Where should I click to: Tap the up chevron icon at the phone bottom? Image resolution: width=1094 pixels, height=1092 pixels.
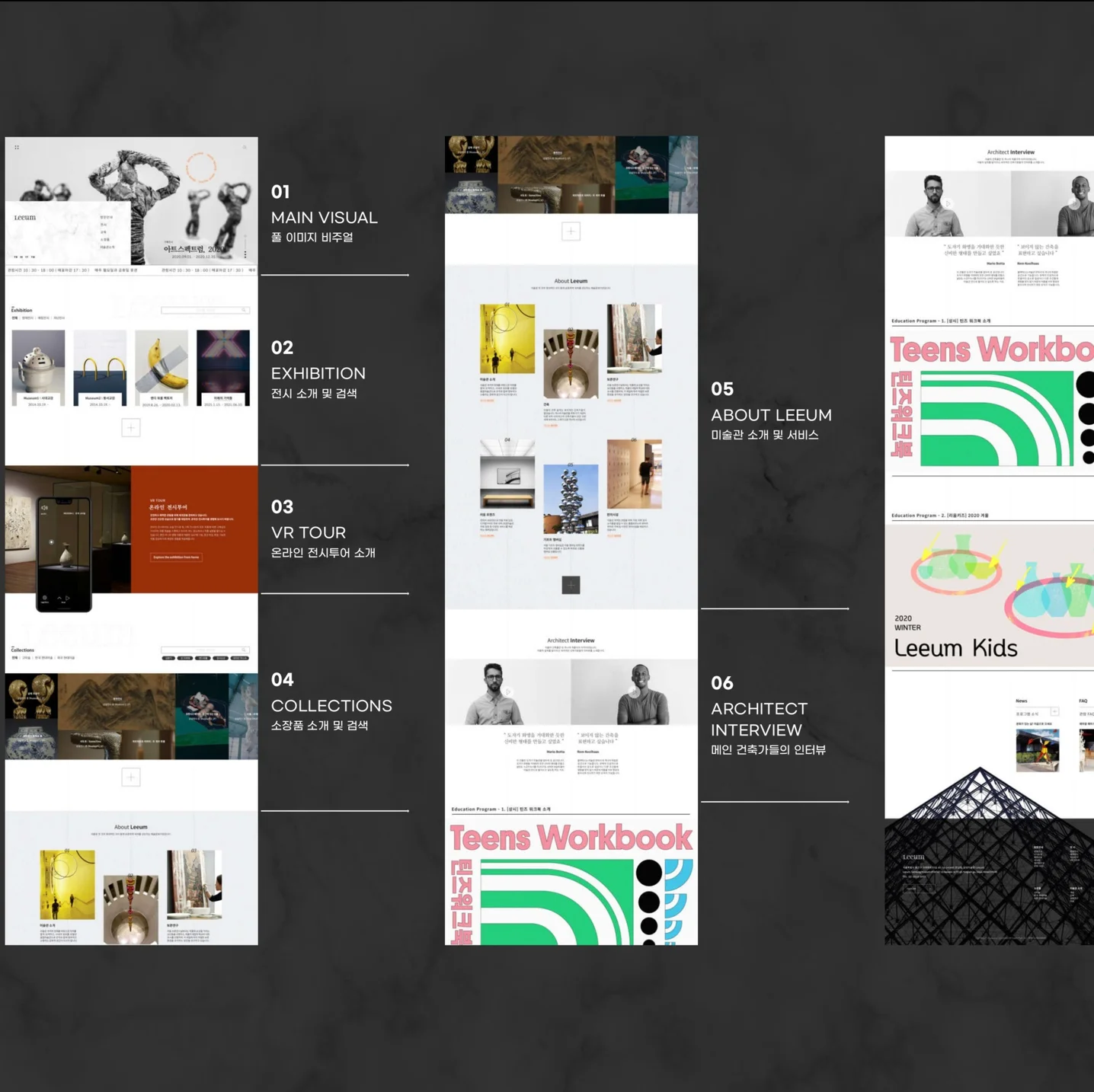pyautogui.click(x=59, y=599)
